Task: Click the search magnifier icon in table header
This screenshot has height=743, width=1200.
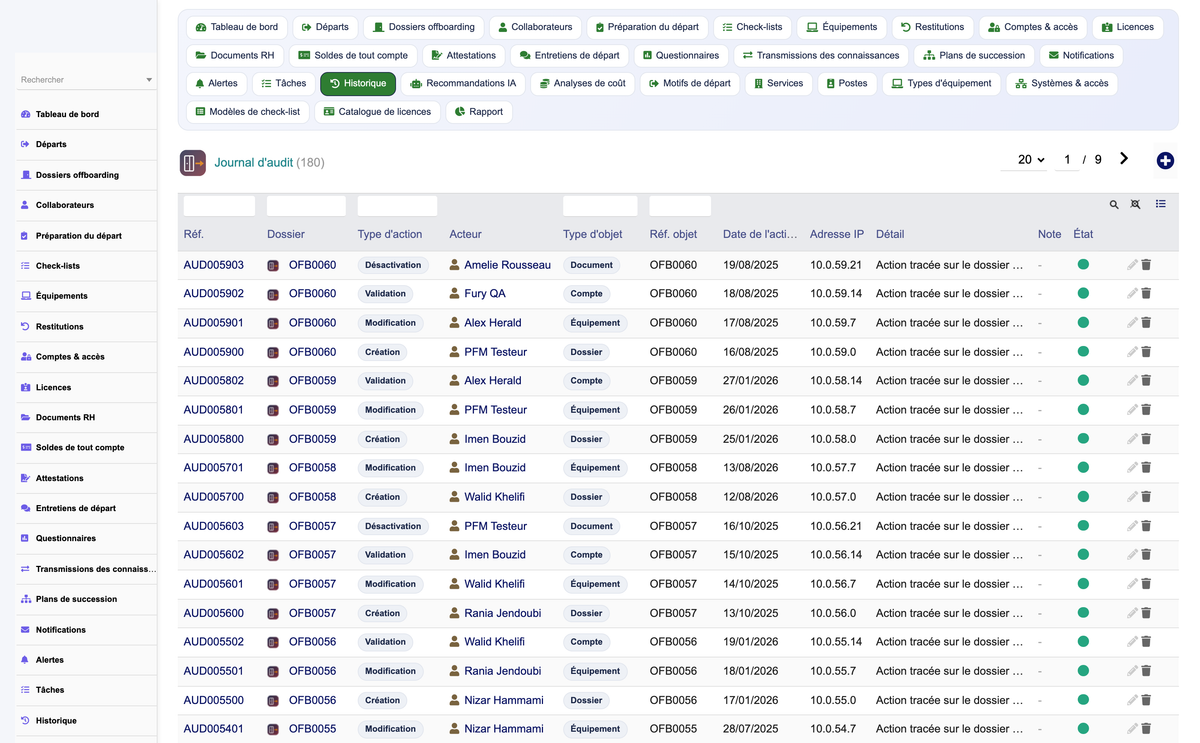Action: [x=1114, y=205]
